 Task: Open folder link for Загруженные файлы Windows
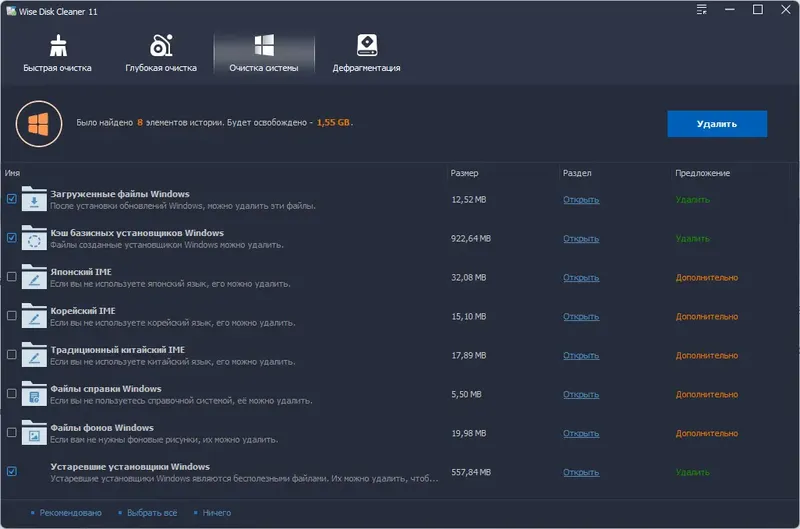pyautogui.click(x=581, y=199)
